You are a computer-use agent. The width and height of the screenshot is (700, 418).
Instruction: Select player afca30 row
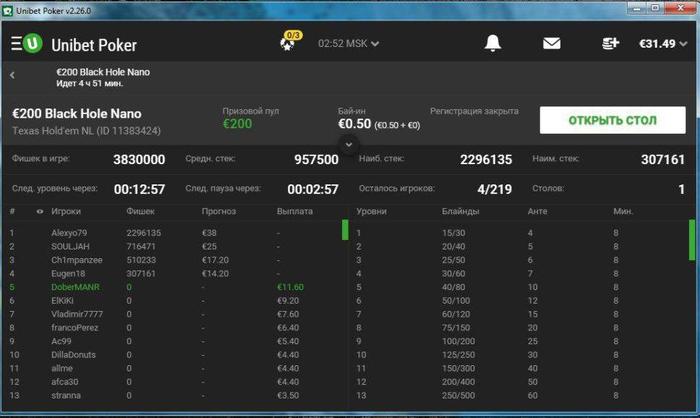pyautogui.click(x=174, y=382)
